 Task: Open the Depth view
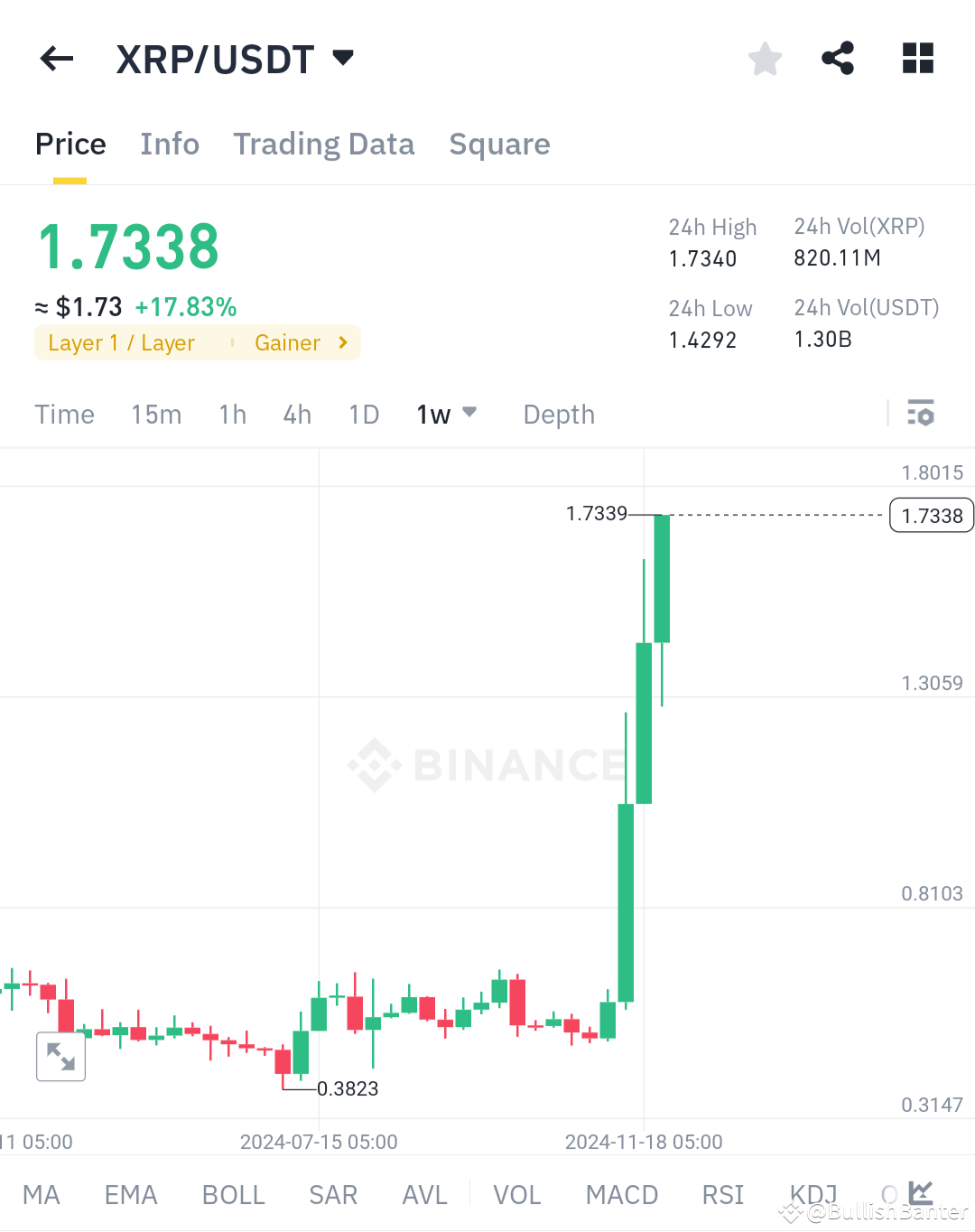[558, 414]
